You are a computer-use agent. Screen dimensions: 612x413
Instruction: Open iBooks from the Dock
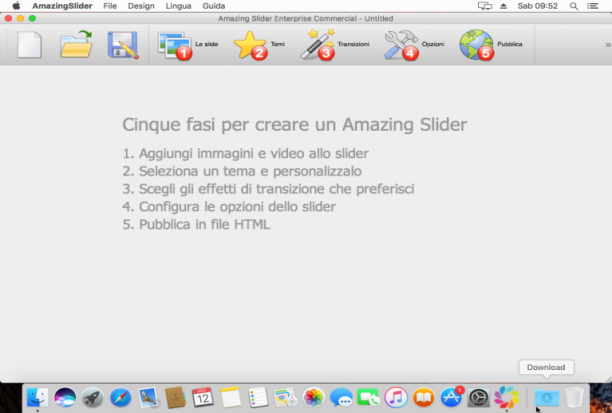click(423, 398)
